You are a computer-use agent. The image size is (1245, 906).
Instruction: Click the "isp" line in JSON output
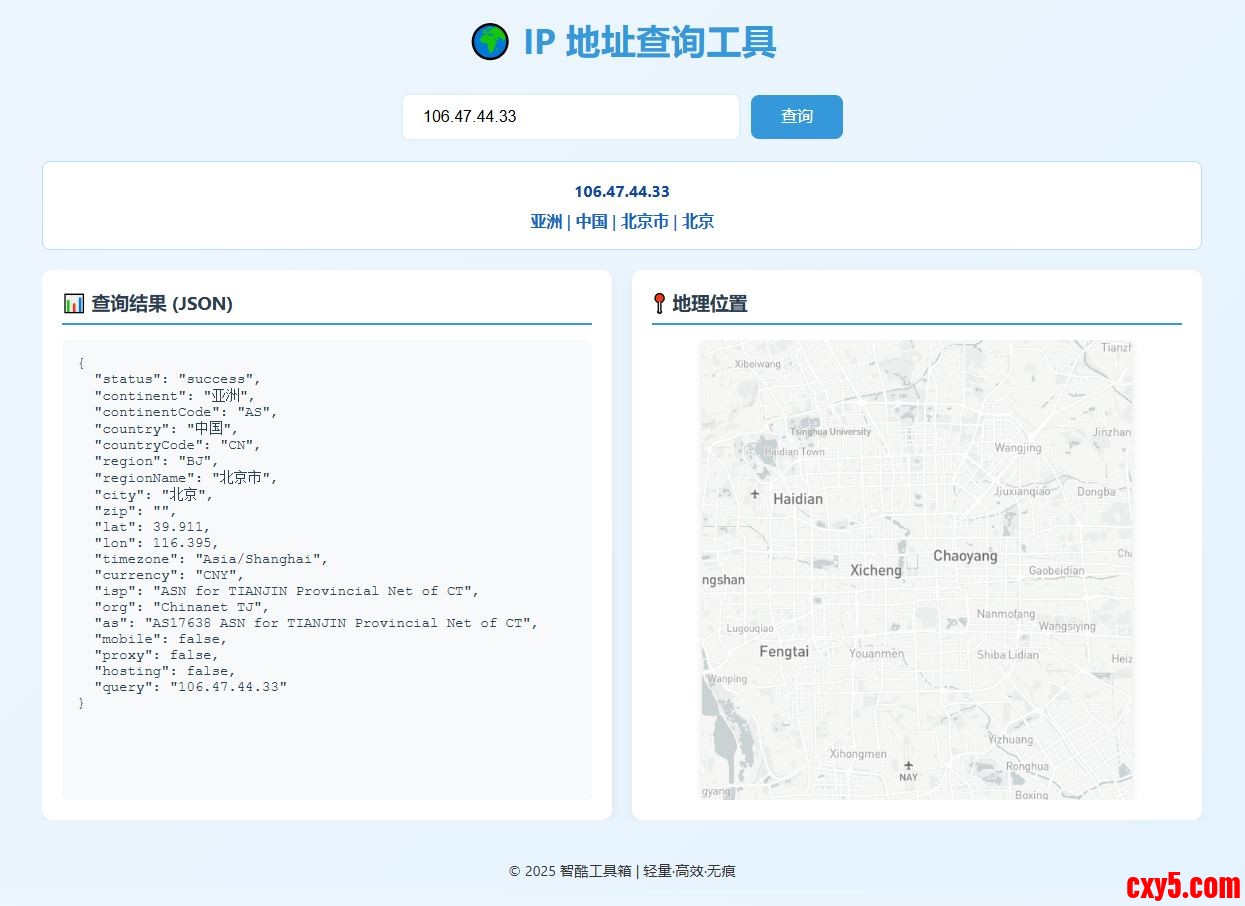pyautogui.click(x=286, y=591)
